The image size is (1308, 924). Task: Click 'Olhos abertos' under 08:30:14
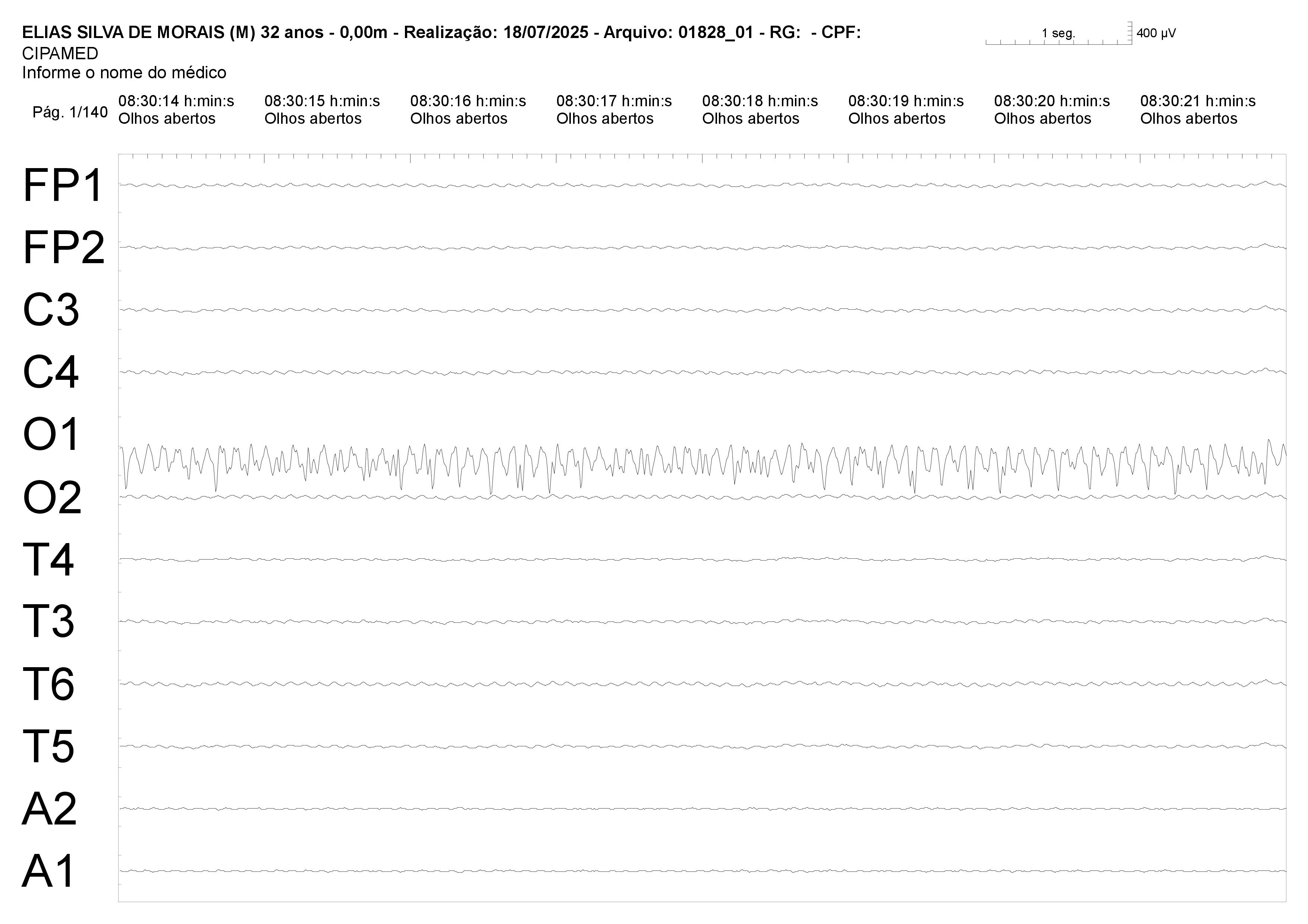[167, 119]
